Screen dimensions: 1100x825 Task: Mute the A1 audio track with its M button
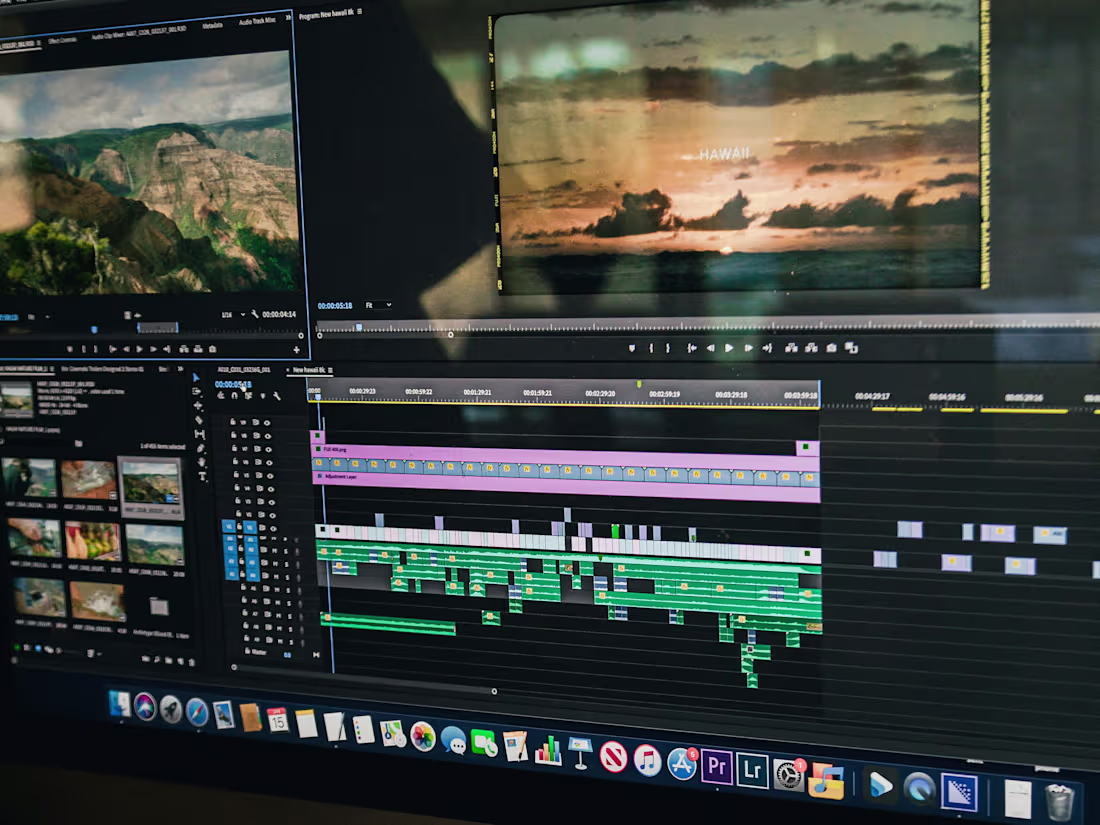[274, 538]
